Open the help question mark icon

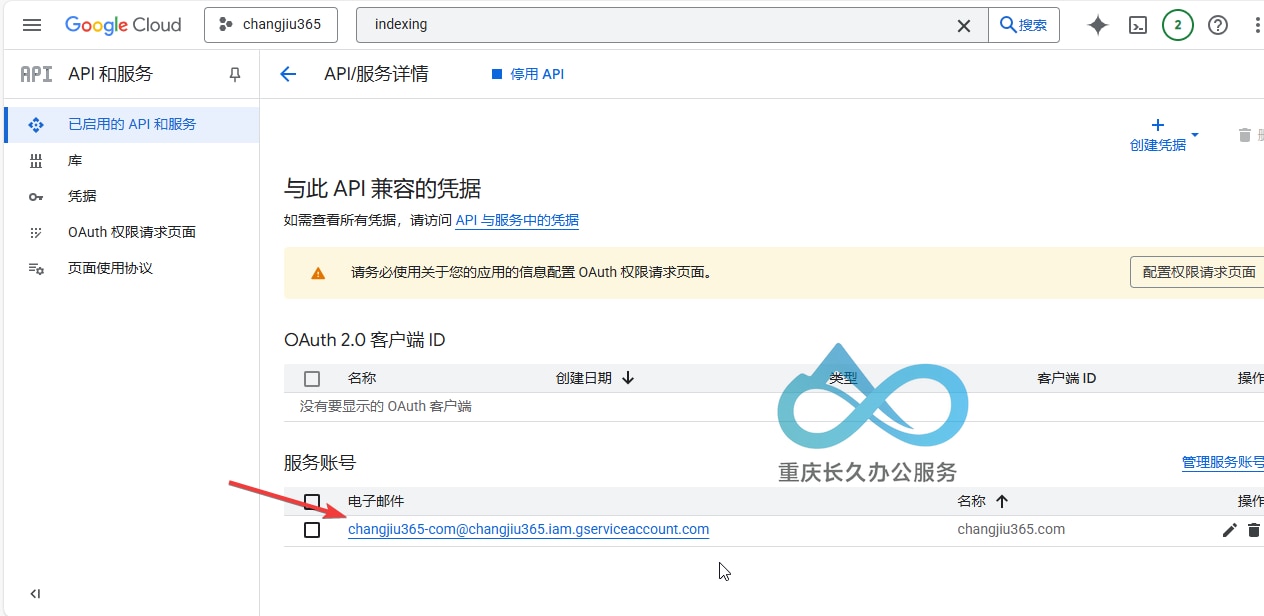[x=1218, y=25]
